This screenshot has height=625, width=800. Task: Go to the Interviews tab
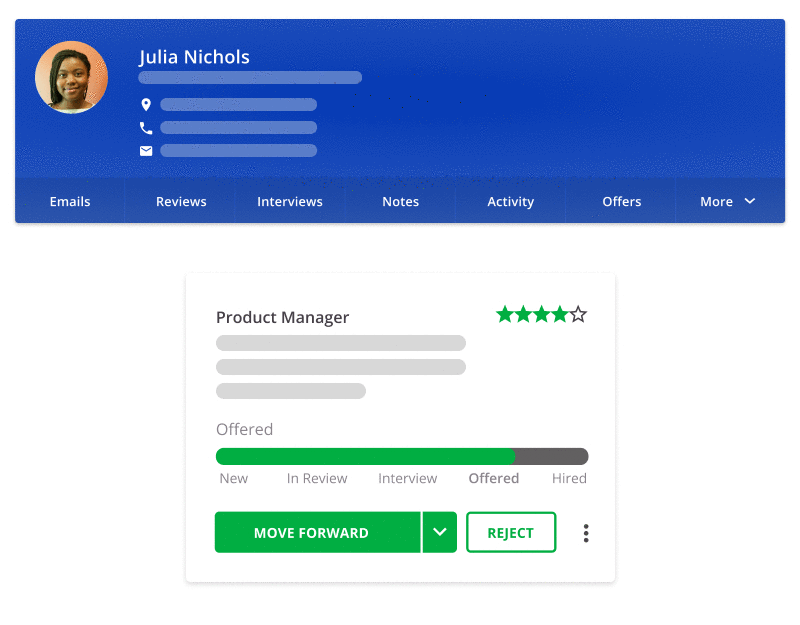[290, 201]
